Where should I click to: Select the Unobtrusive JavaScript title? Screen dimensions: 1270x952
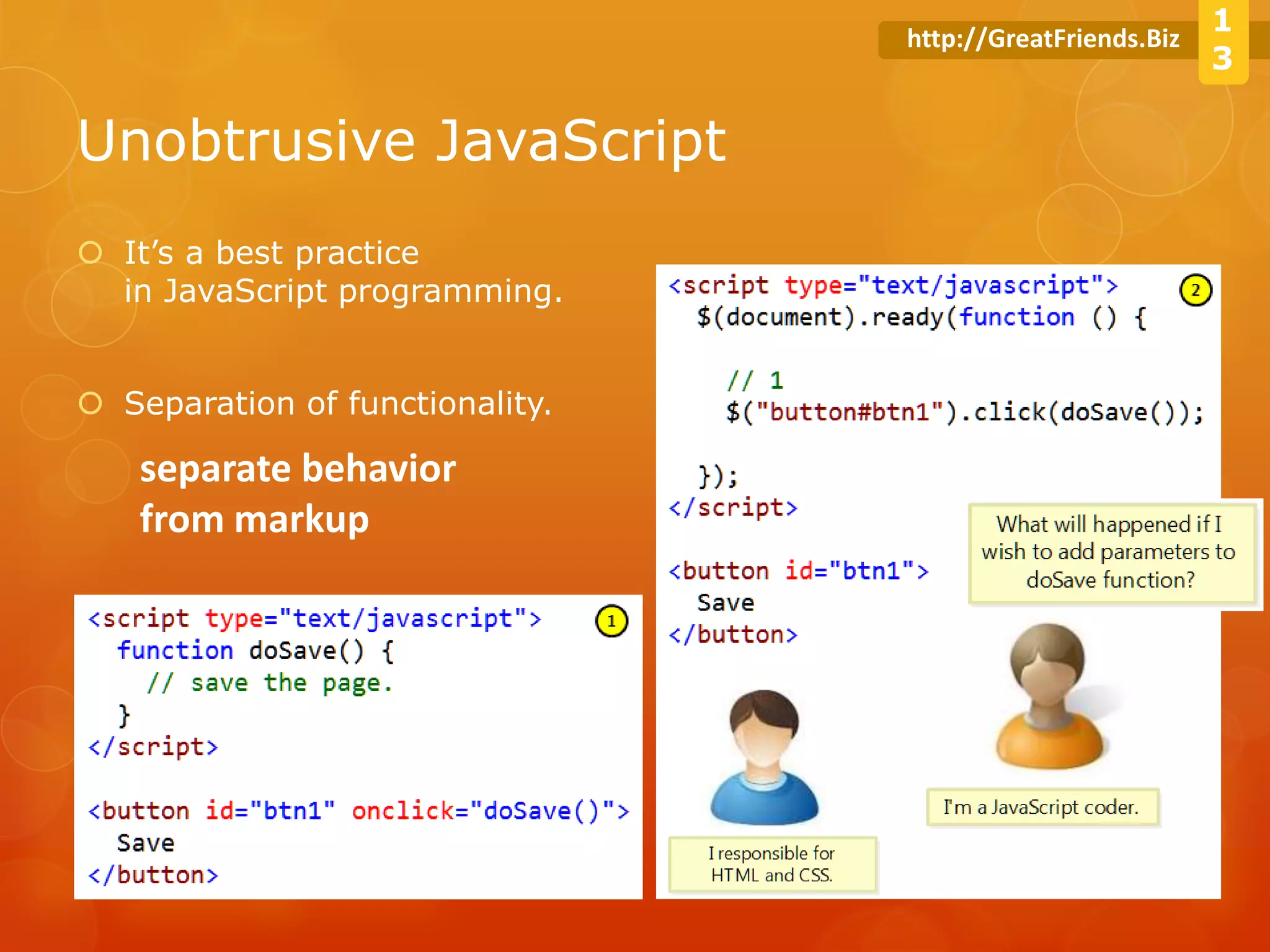pyautogui.click(x=401, y=141)
